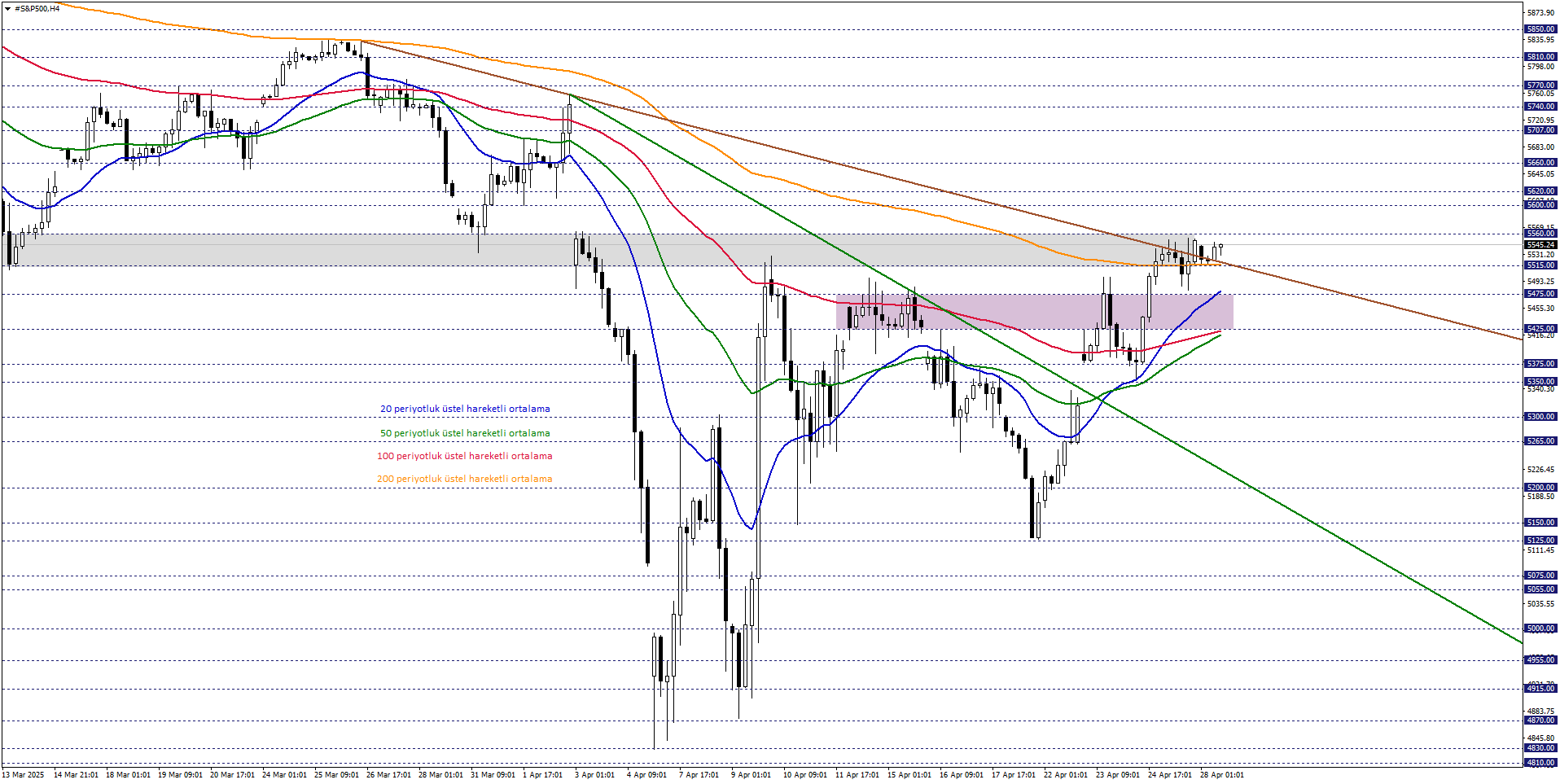Select the 4915.00 horizontal level tag
The width and height of the screenshot is (1560, 784).
[x=1540, y=689]
